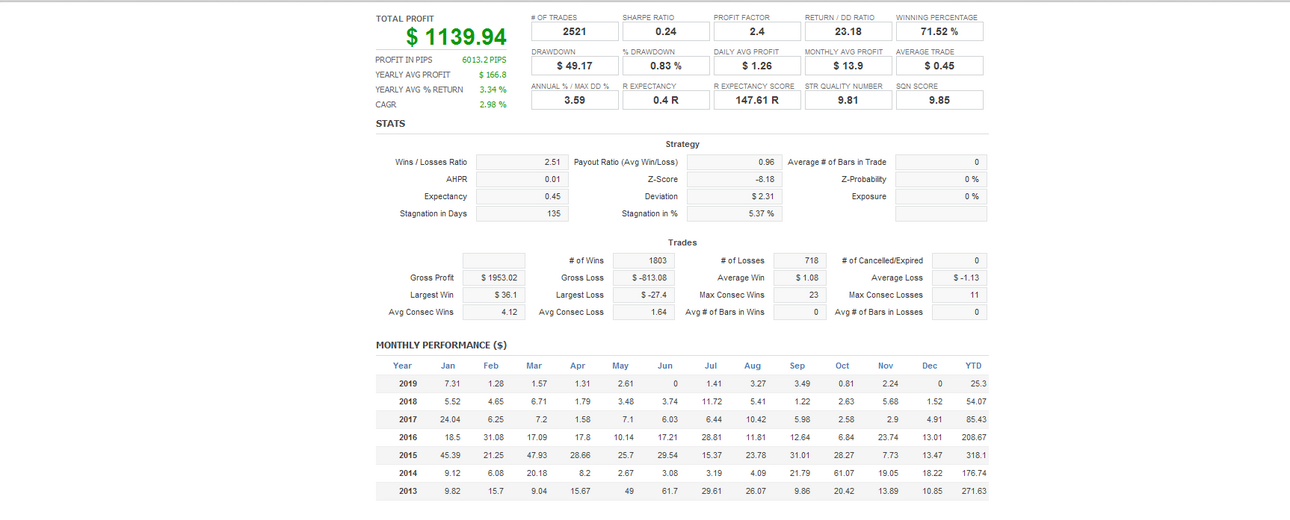This screenshot has height=520, width=1290.
Task: Select the 2015 YTD total 318.1
Action: pyautogui.click(x=975, y=456)
